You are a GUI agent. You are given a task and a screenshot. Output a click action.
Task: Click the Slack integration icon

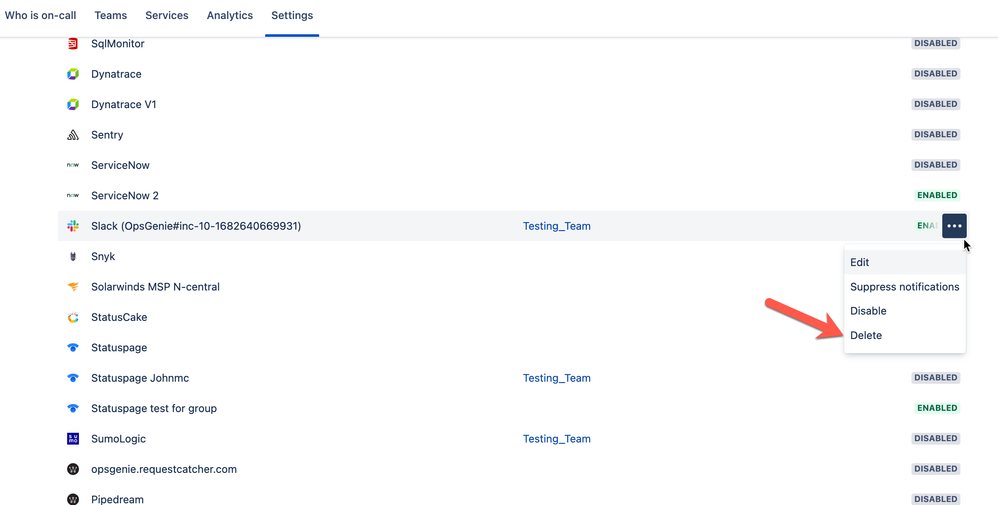73,226
